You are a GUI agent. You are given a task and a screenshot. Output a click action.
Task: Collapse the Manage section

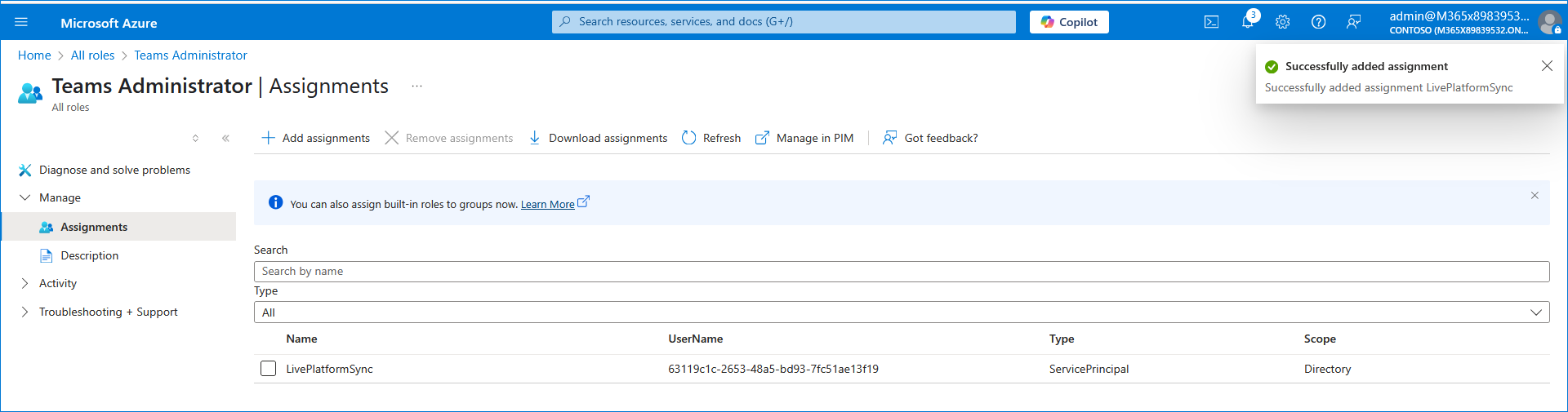(24, 197)
